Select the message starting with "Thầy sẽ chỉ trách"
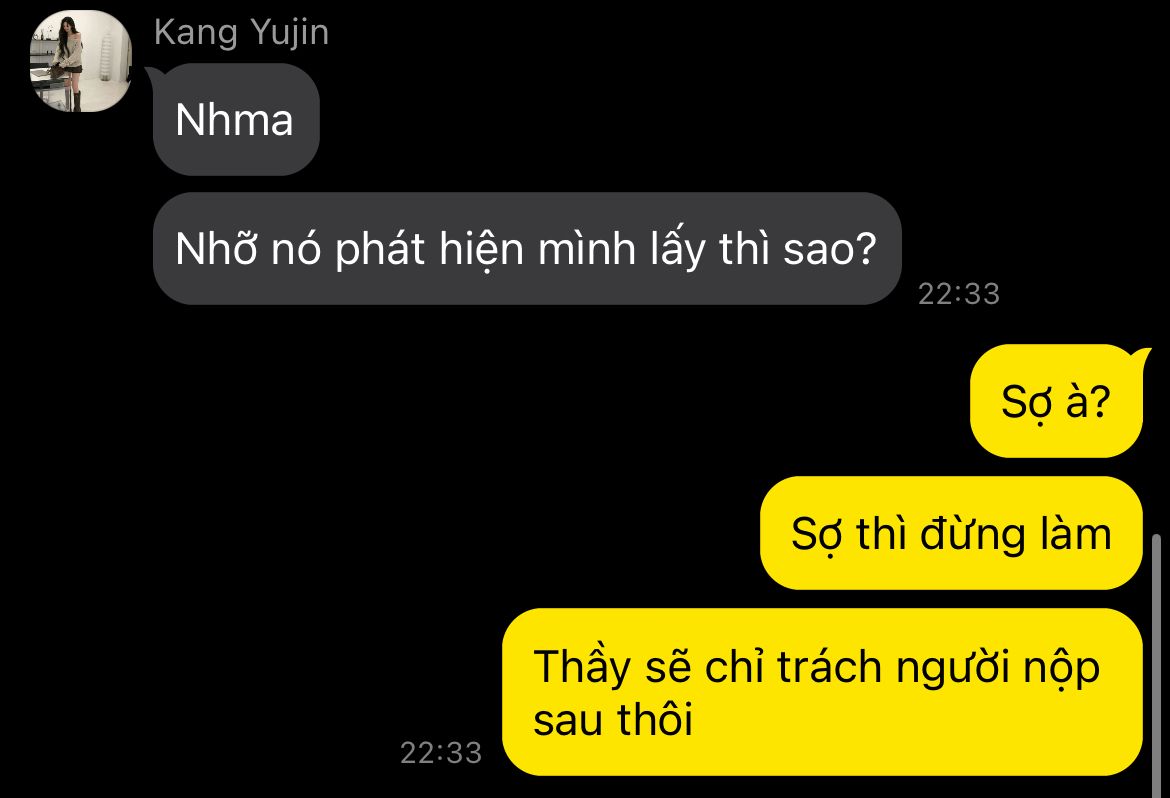Viewport: 1170px width, 798px height. [x=822, y=692]
